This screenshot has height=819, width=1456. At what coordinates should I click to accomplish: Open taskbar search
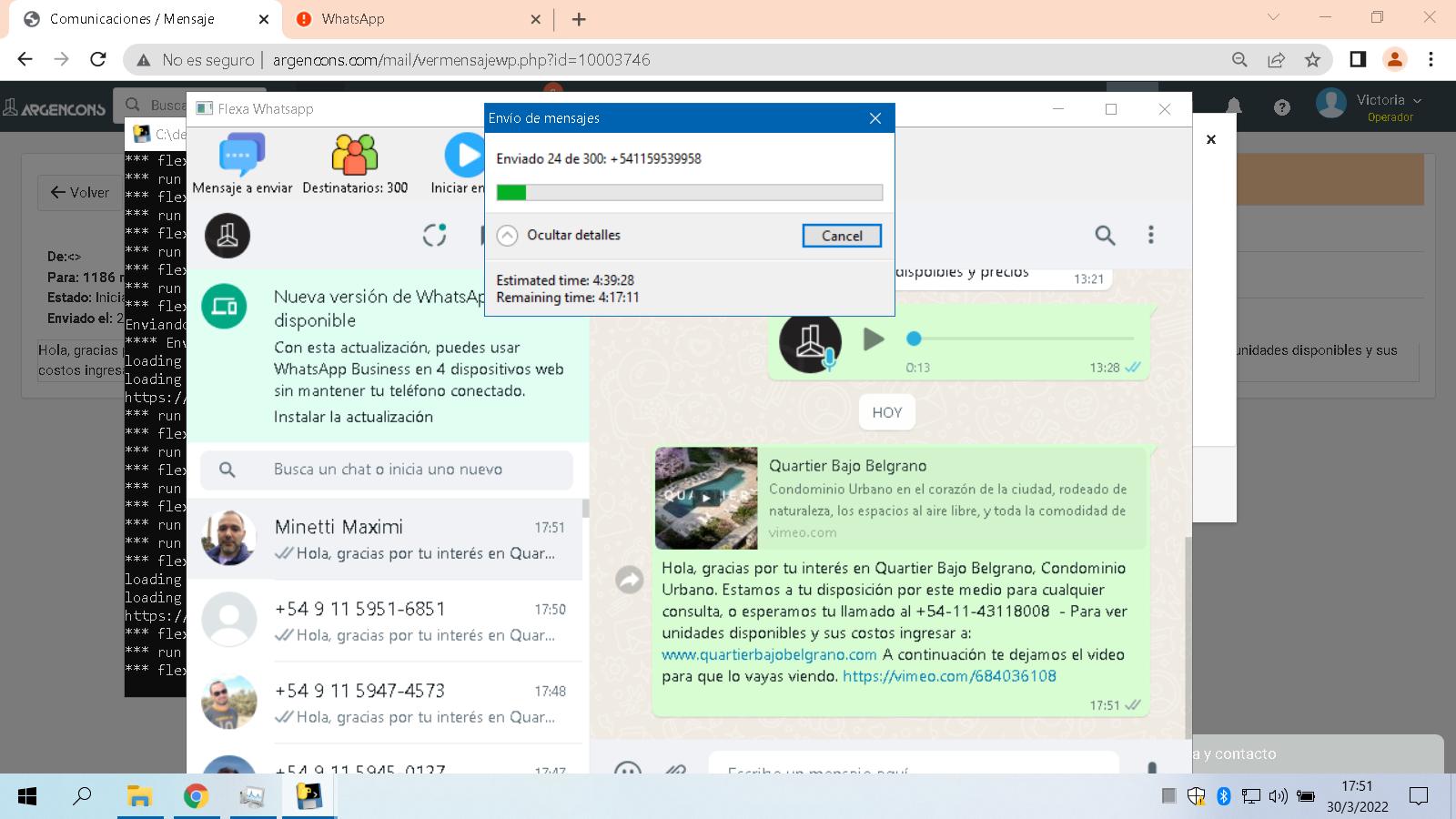point(82,797)
